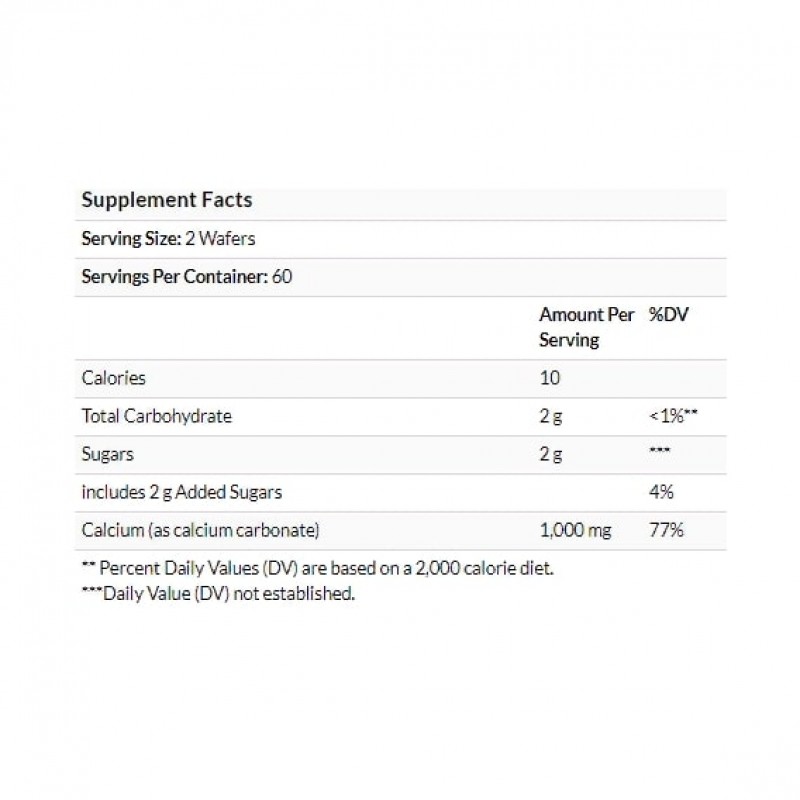
Task: Click the Amount Per Serving column header
Action: click(x=586, y=327)
